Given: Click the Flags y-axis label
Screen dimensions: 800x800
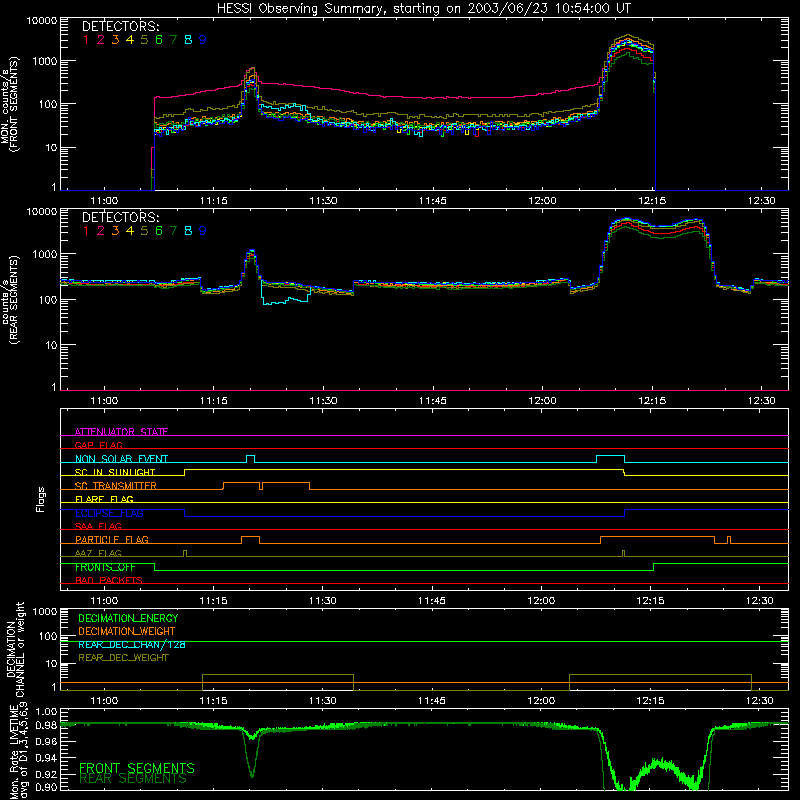Looking at the screenshot, I should 40,499.
